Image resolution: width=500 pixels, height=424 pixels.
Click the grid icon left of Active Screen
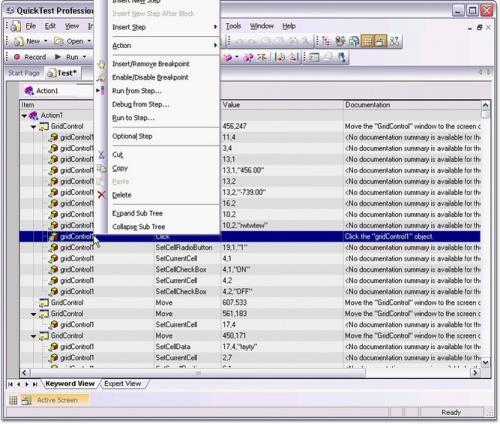pyautogui.click(x=13, y=400)
